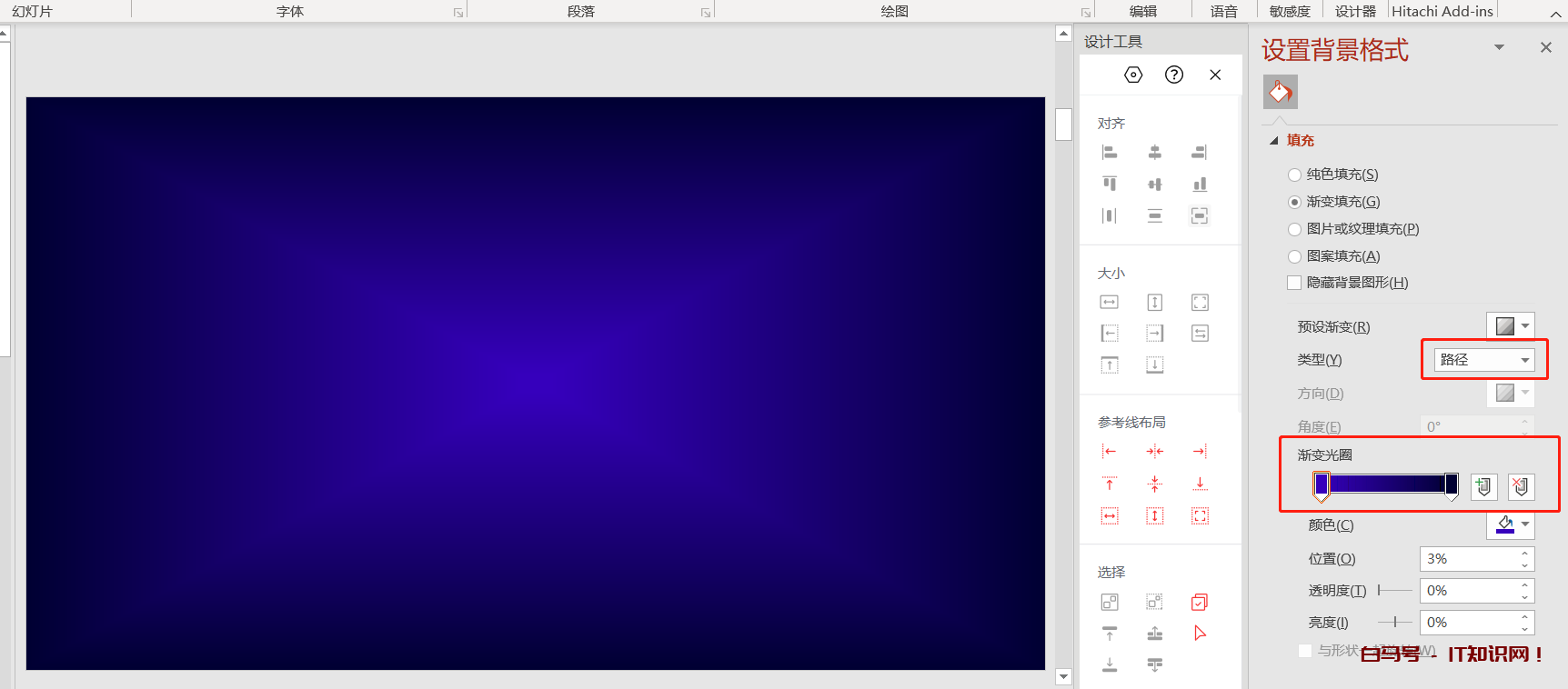The height and width of the screenshot is (689, 1568).
Task: Click the equal width icon under 大小
Action: (1110, 303)
